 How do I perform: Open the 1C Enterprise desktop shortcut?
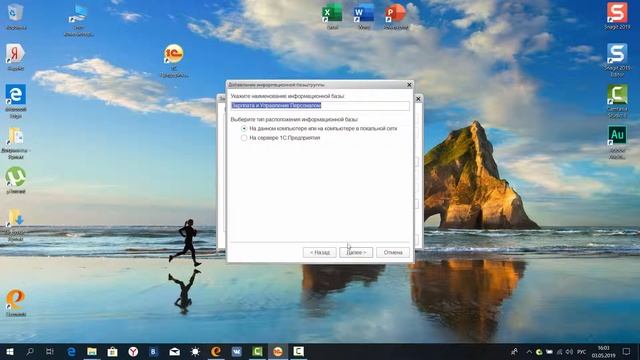[174, 60]
